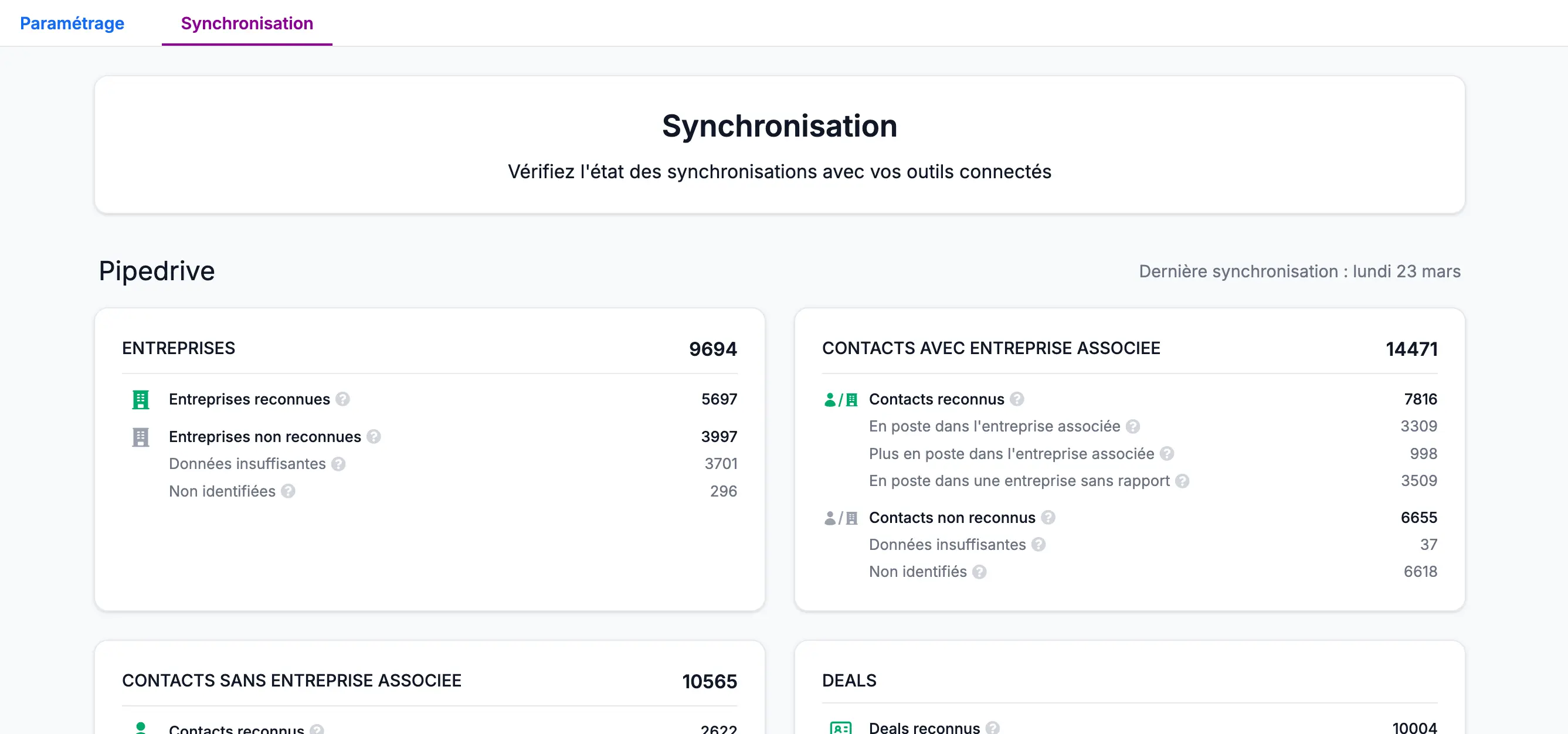The height and width of the screenshot is (734, 1568).
Task: Click gray building icon for non reconnues
Action: [x=141, y=437]
